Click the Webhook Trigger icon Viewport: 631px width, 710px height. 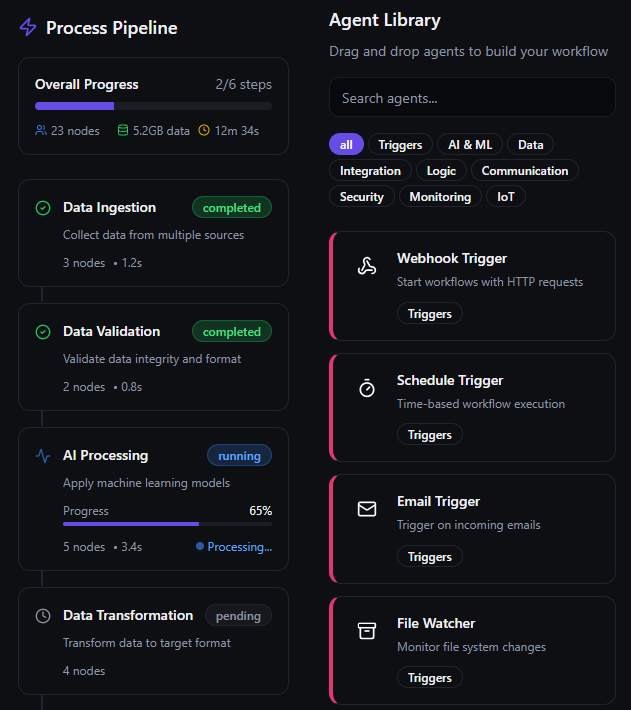click(x=367, y=266)
